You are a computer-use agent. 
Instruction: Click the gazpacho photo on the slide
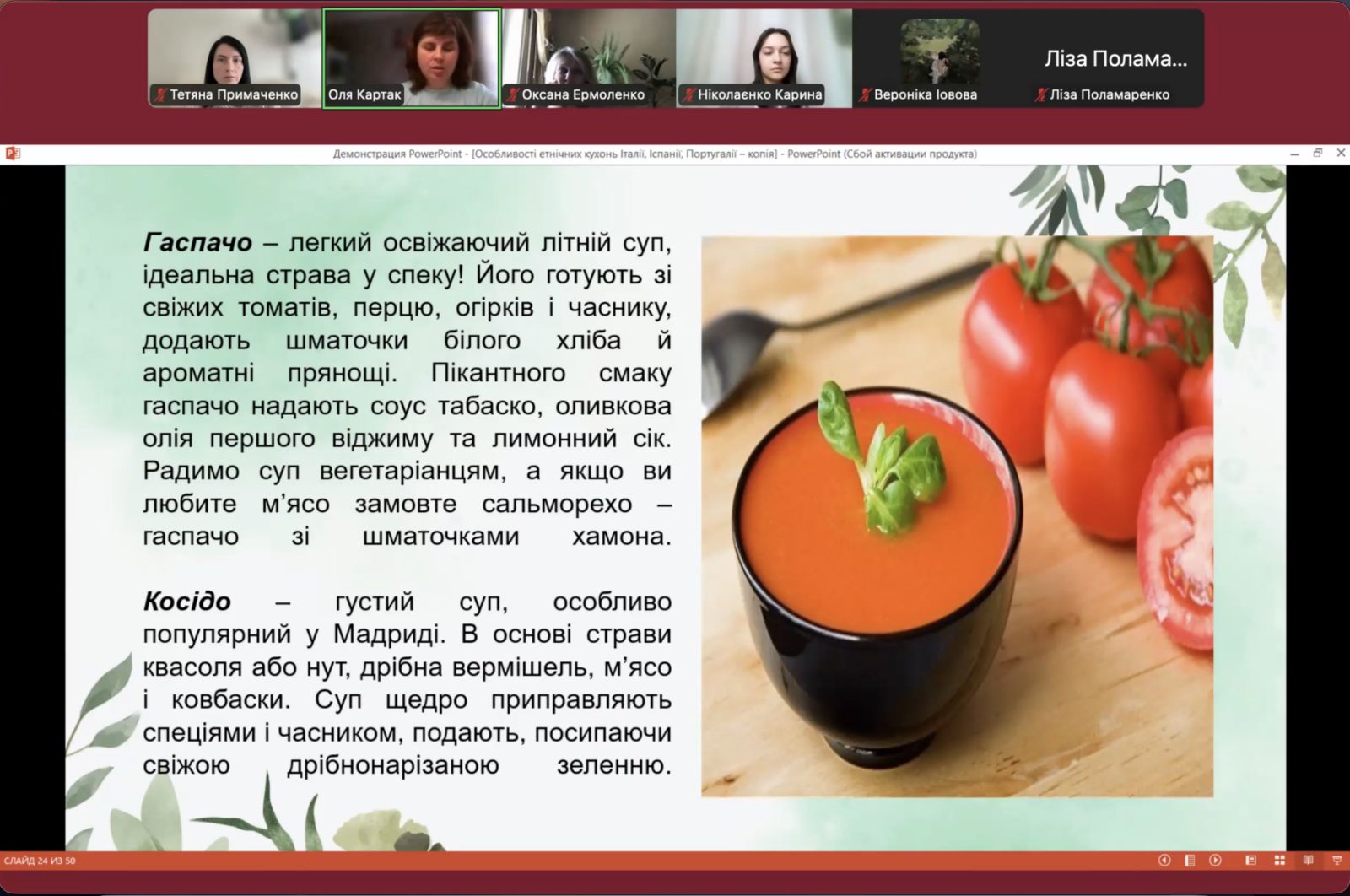click(x=957, y=516)
